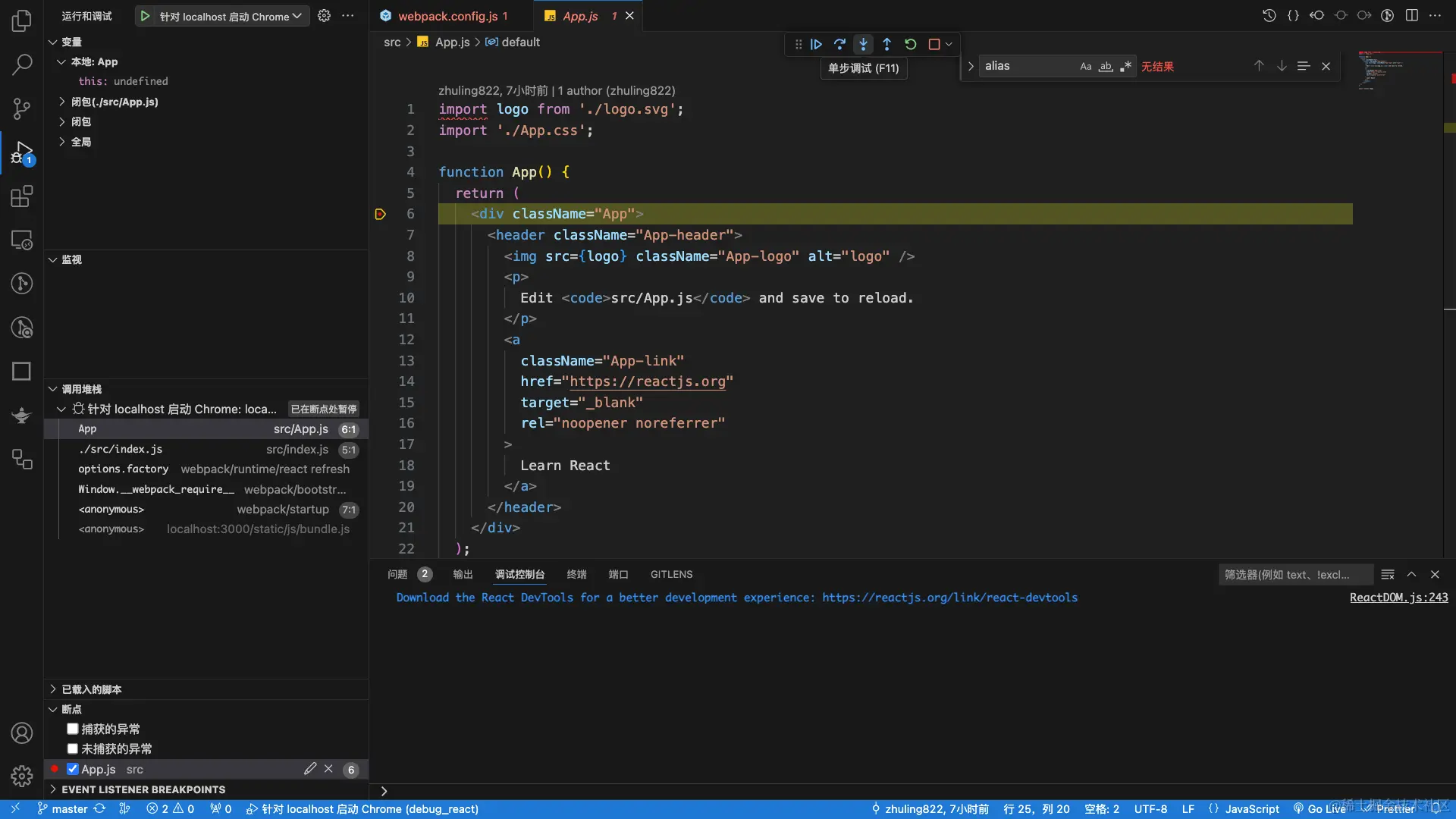The height and width of the screenshot is (819, 1456).
Task: Expand the 已载入的脚本 section
Action: (x=91, y=689)
